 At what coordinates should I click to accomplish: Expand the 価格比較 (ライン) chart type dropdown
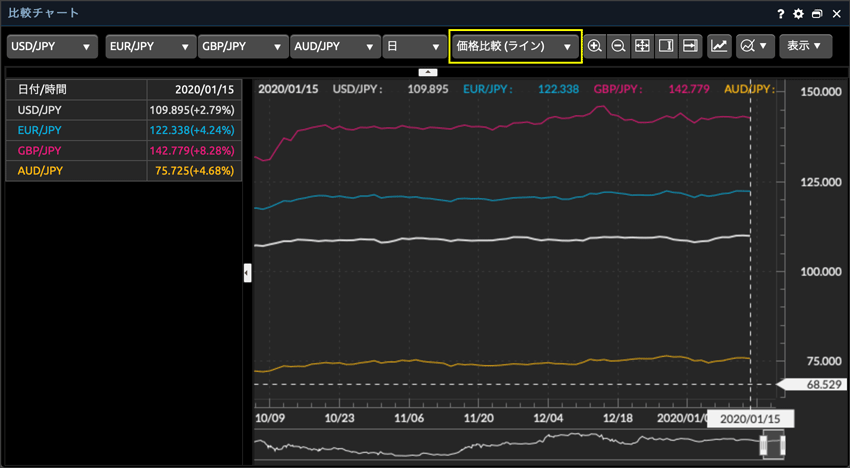coord(515,47)
